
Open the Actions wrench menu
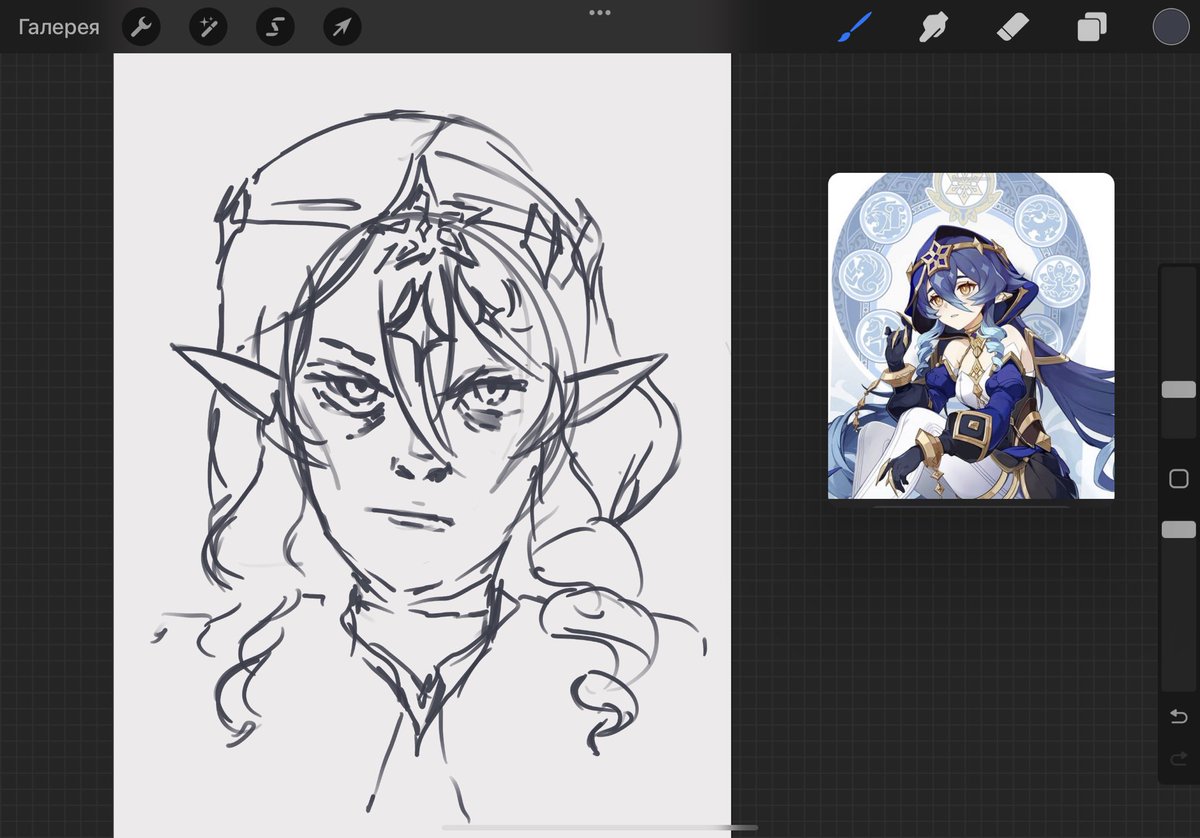coord(141,27)
